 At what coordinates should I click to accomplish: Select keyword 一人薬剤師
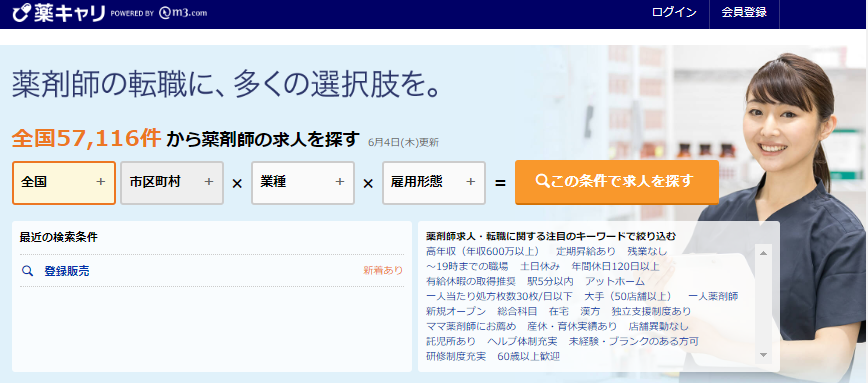[x=713, y=296]
